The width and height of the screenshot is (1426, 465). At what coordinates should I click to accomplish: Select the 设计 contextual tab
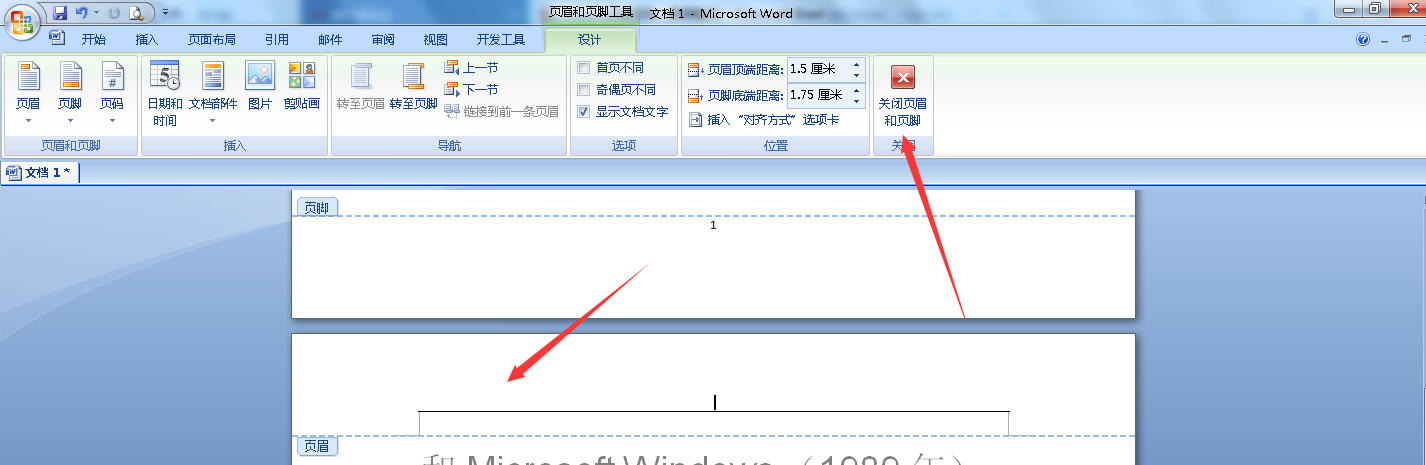pyautogui.click(x=590, y=40)
